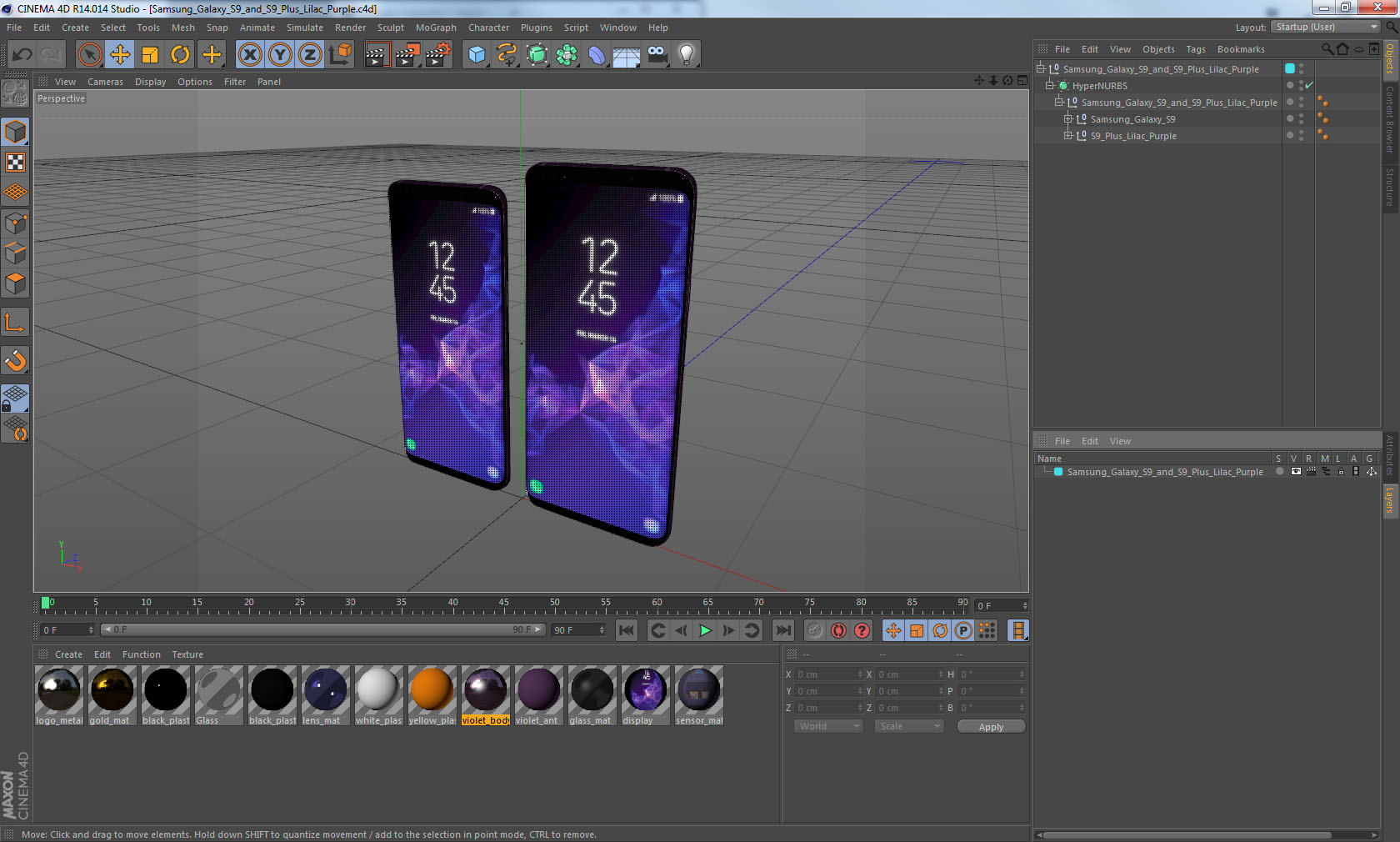This screenshot has width=1400, height=842.
Task: Collapse the HyperNURBS tree item
Action: click(1051, 85)
